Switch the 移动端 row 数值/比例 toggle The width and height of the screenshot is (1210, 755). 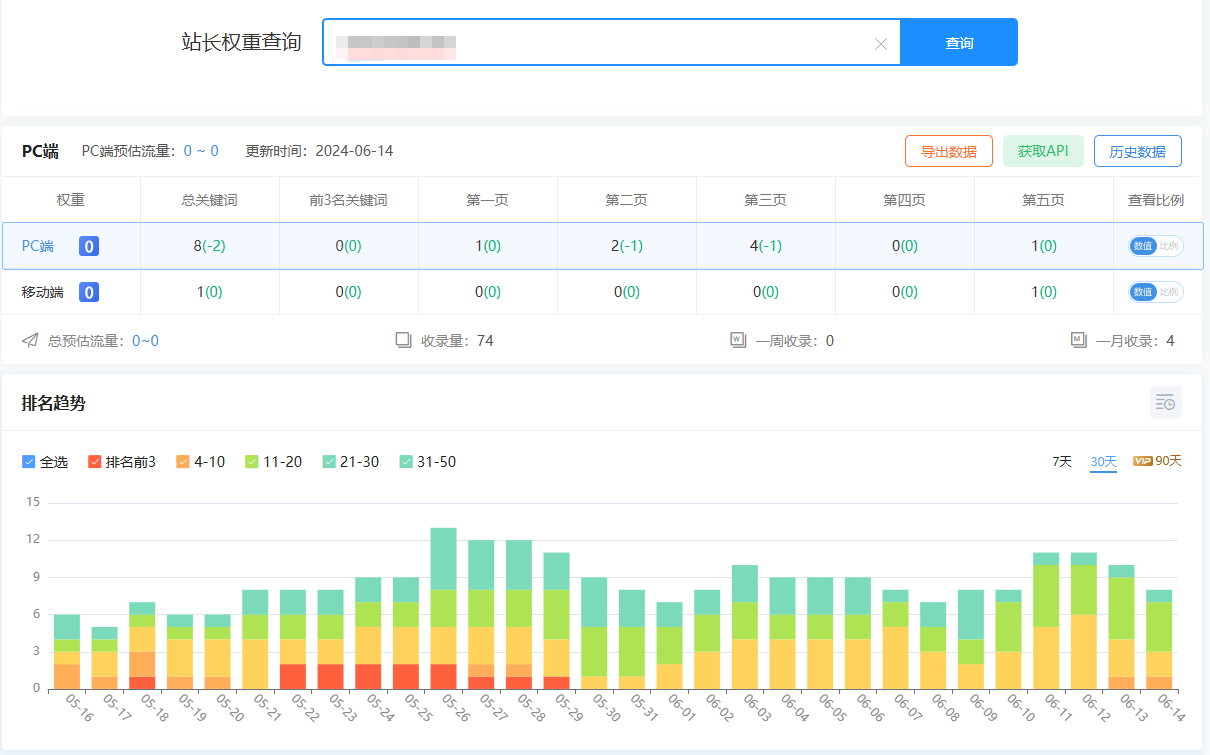1156,292
